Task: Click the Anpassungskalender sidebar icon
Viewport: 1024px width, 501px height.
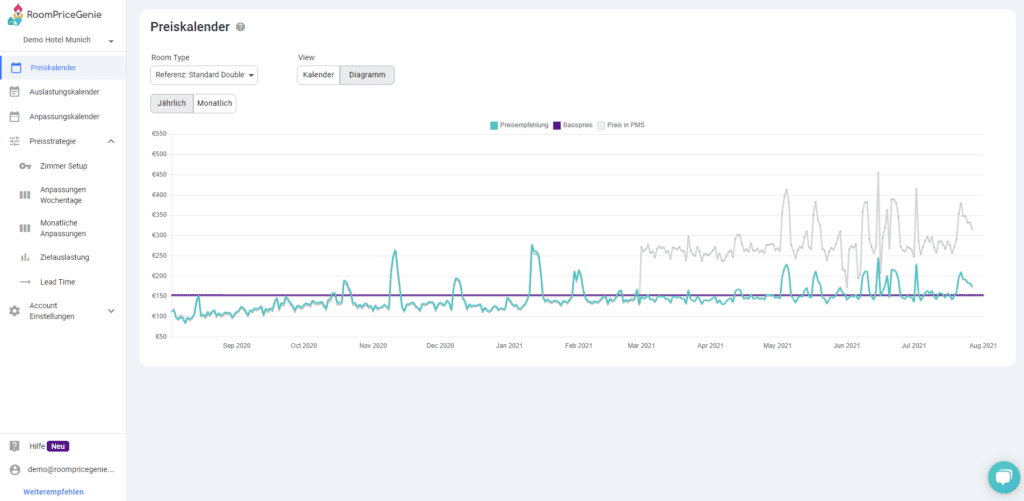Action: pyautogui.click(x=15, y=116)
